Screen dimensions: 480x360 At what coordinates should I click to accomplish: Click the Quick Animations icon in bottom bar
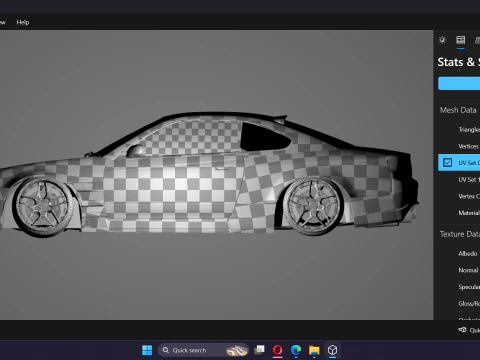462,330
